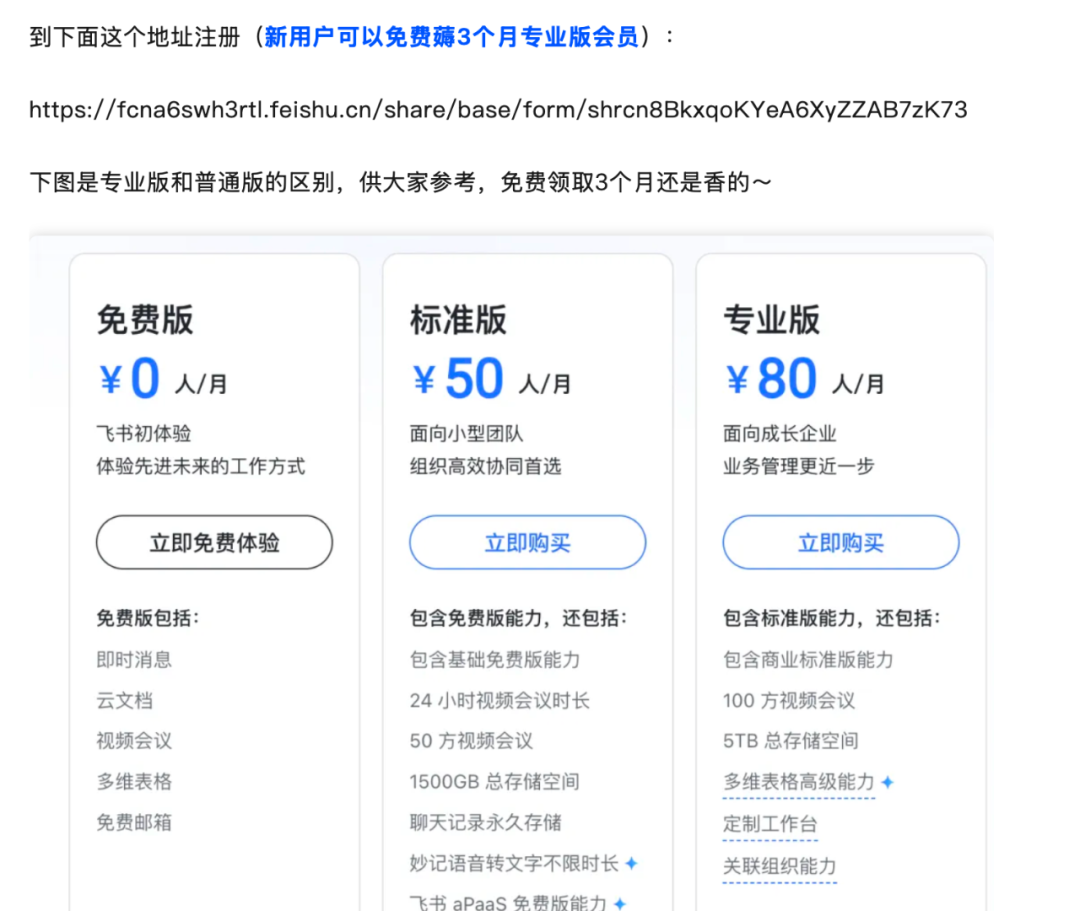Click the 24 小时视频会议时长 feature
Screen dimensions: 1080x911
[500, 700]
